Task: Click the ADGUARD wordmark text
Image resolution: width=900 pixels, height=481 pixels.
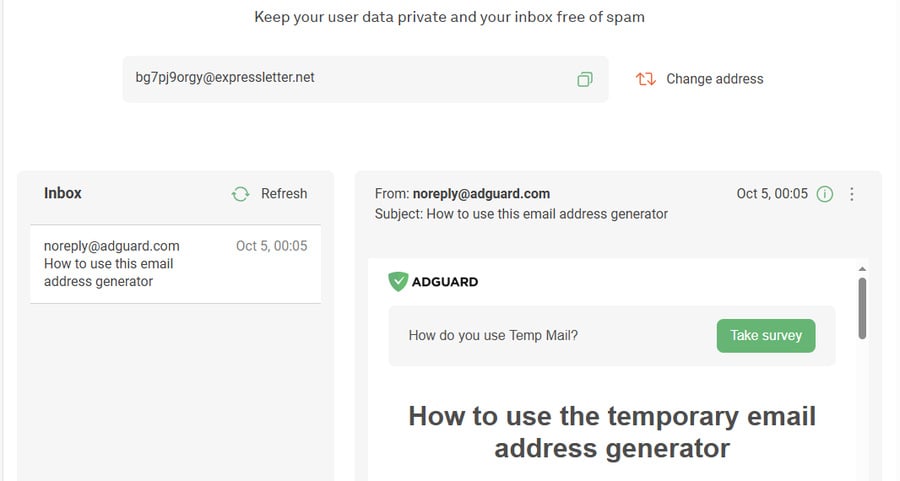Action: click(x=445, y=282)
